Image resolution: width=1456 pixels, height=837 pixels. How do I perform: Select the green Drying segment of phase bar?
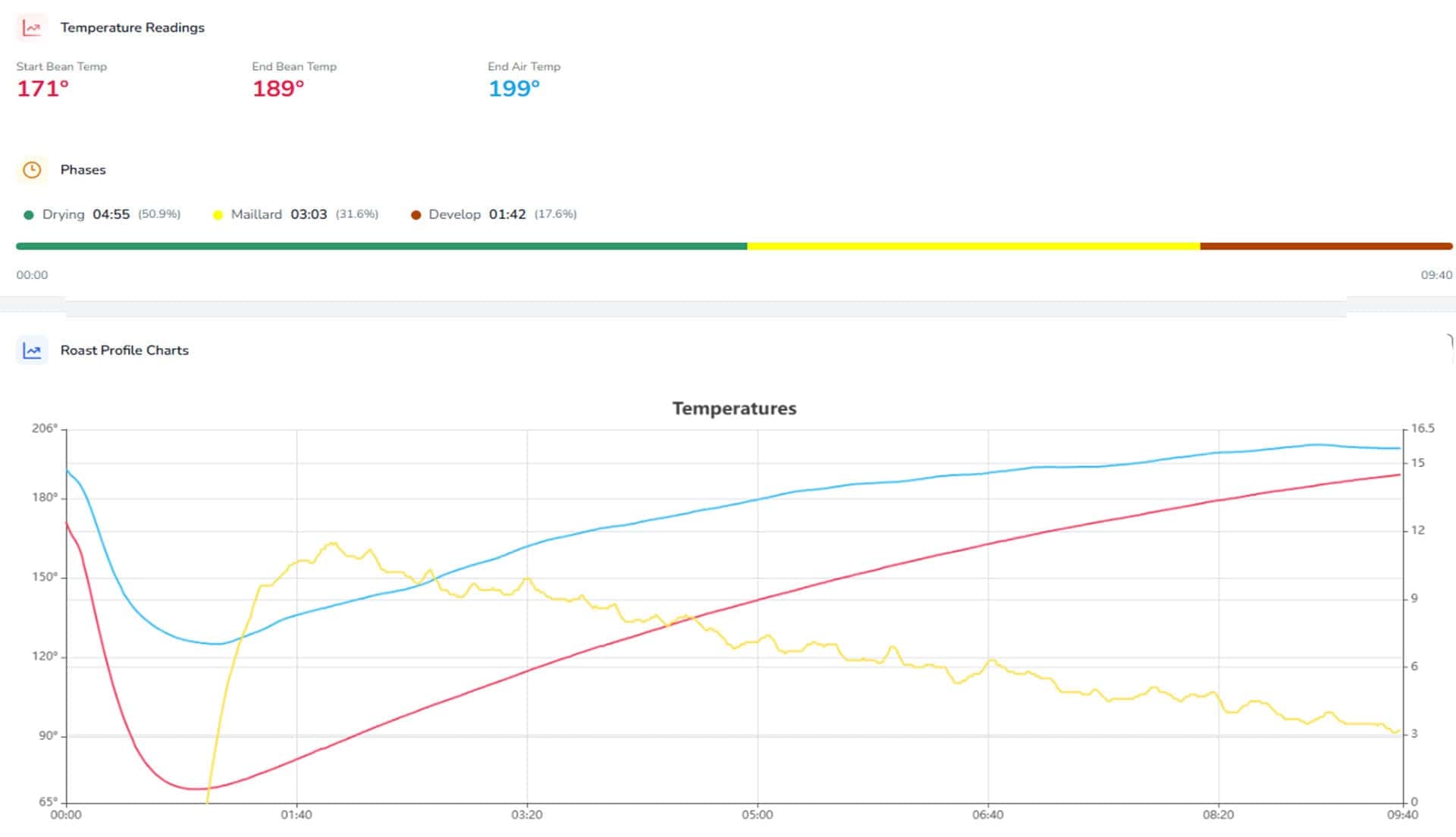381,246
